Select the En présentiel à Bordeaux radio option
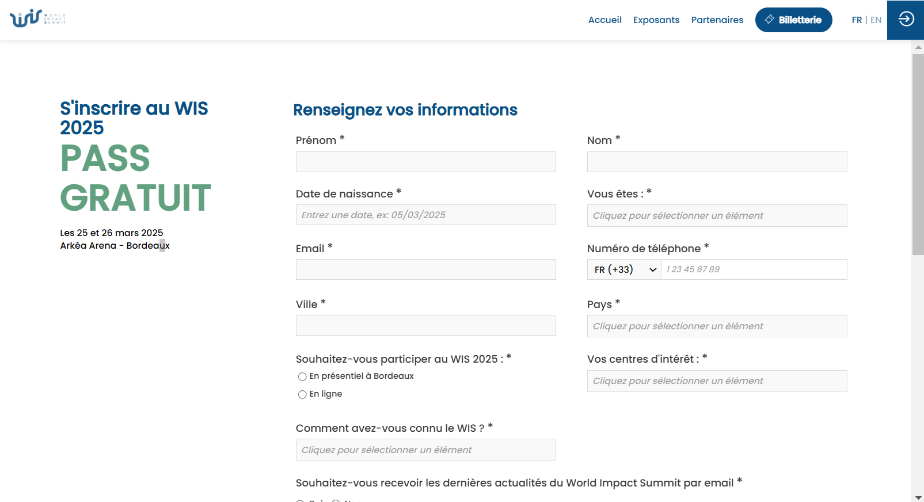Image resolution: width=924 pixels, height=502 pixels. click(302, 376)
